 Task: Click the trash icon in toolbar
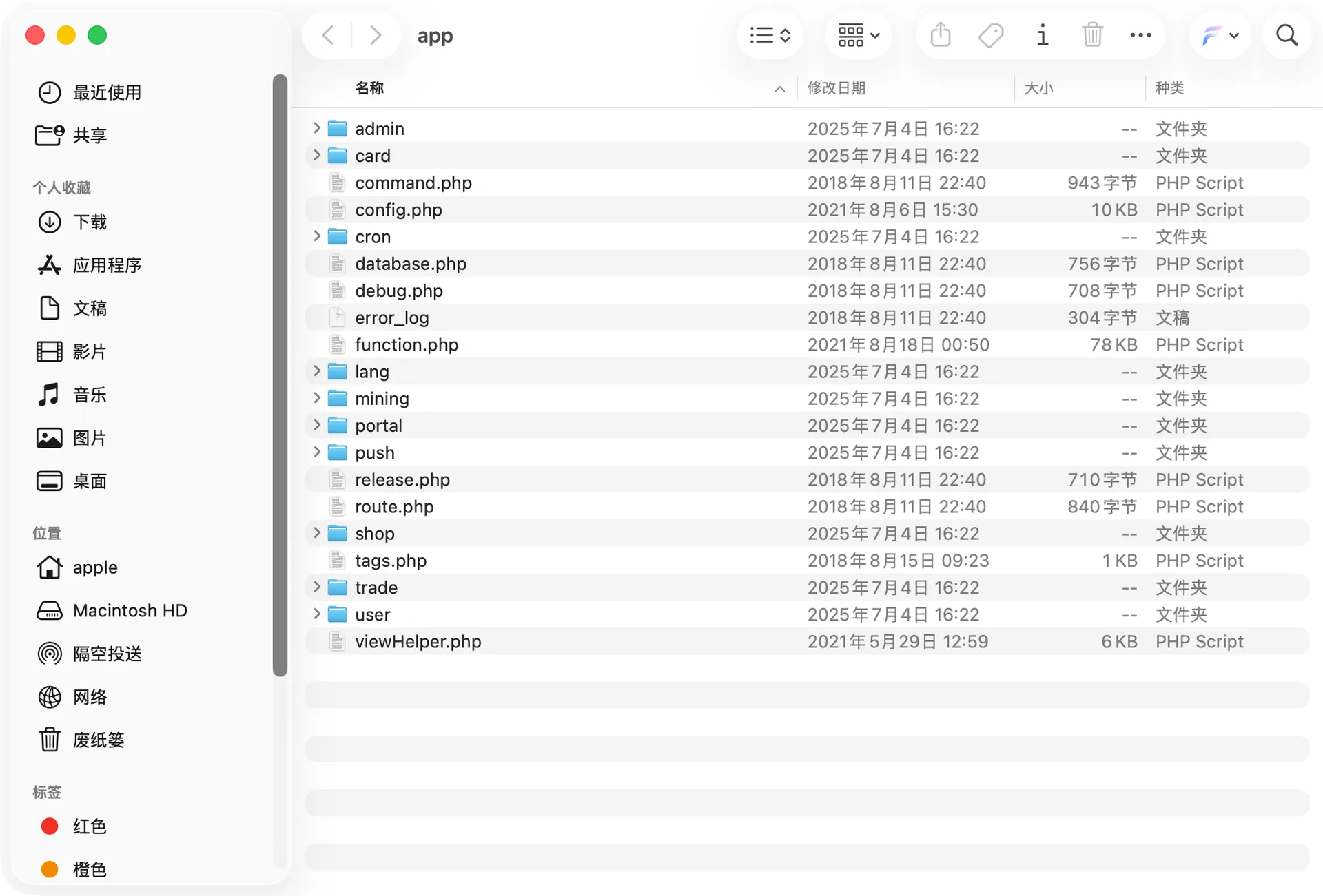tap(1092, 35)
